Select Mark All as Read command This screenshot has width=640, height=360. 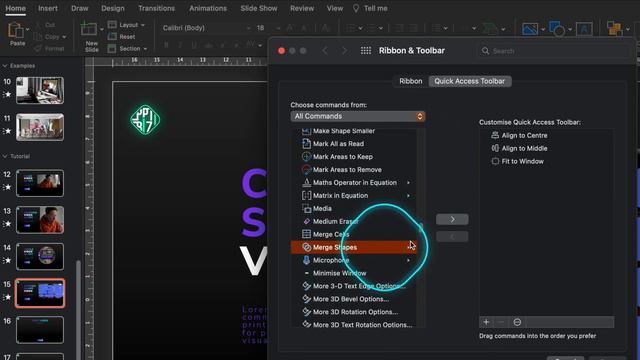354,144
